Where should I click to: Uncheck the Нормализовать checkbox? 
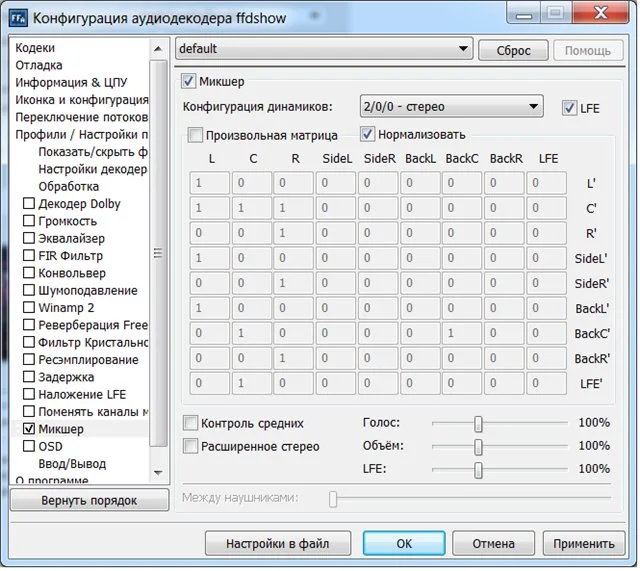point(367,134)
